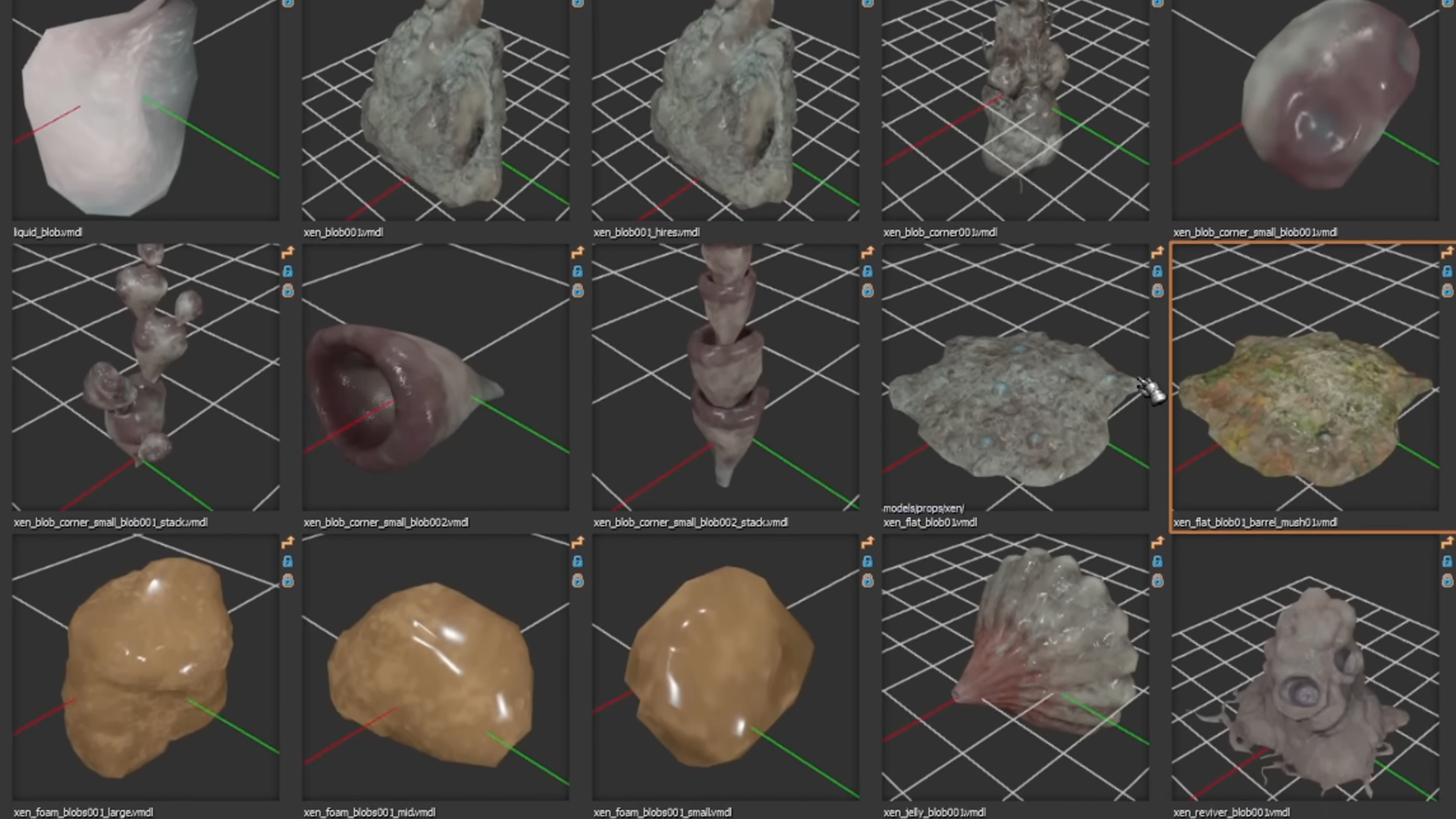
Task: Click orange arrow icon beside xen_flat_blob01 thumbnail
Action: (x=1157, y=253)
